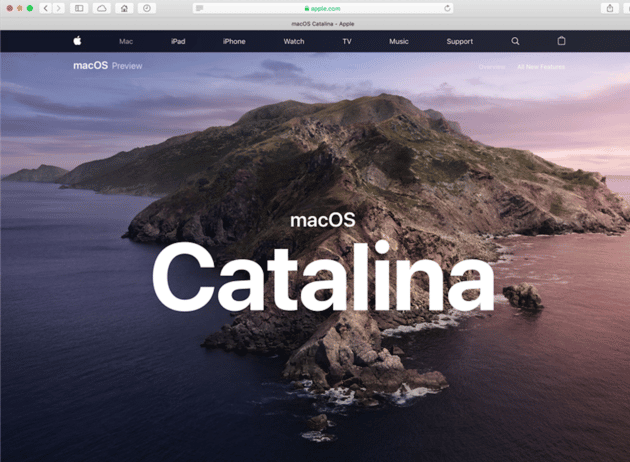Image resolution: width=630 pixels, height=462 pixels.
Task: Go back with the Safari back arrow
Action: (46, 8)
